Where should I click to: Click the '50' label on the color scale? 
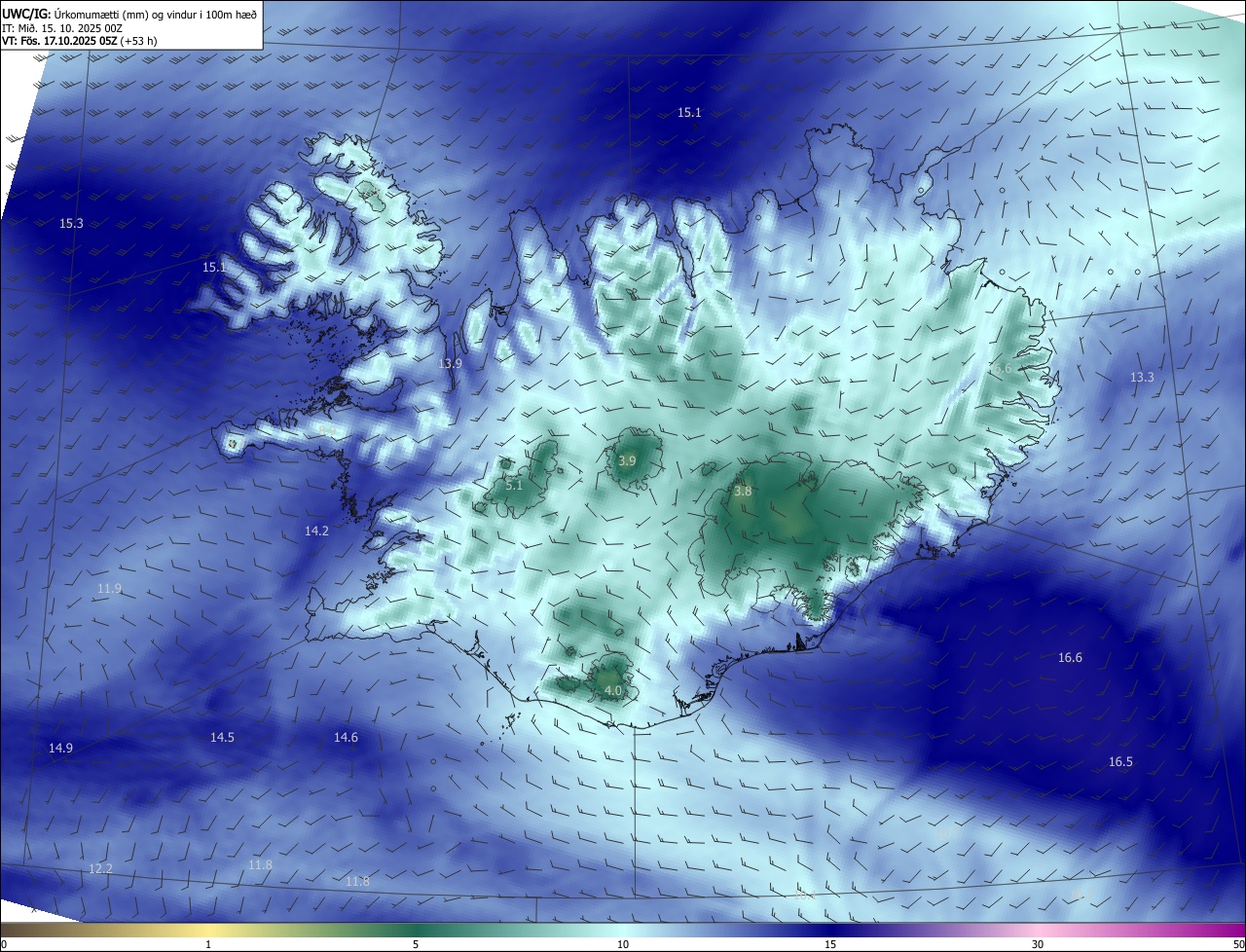pos(1238,945)
